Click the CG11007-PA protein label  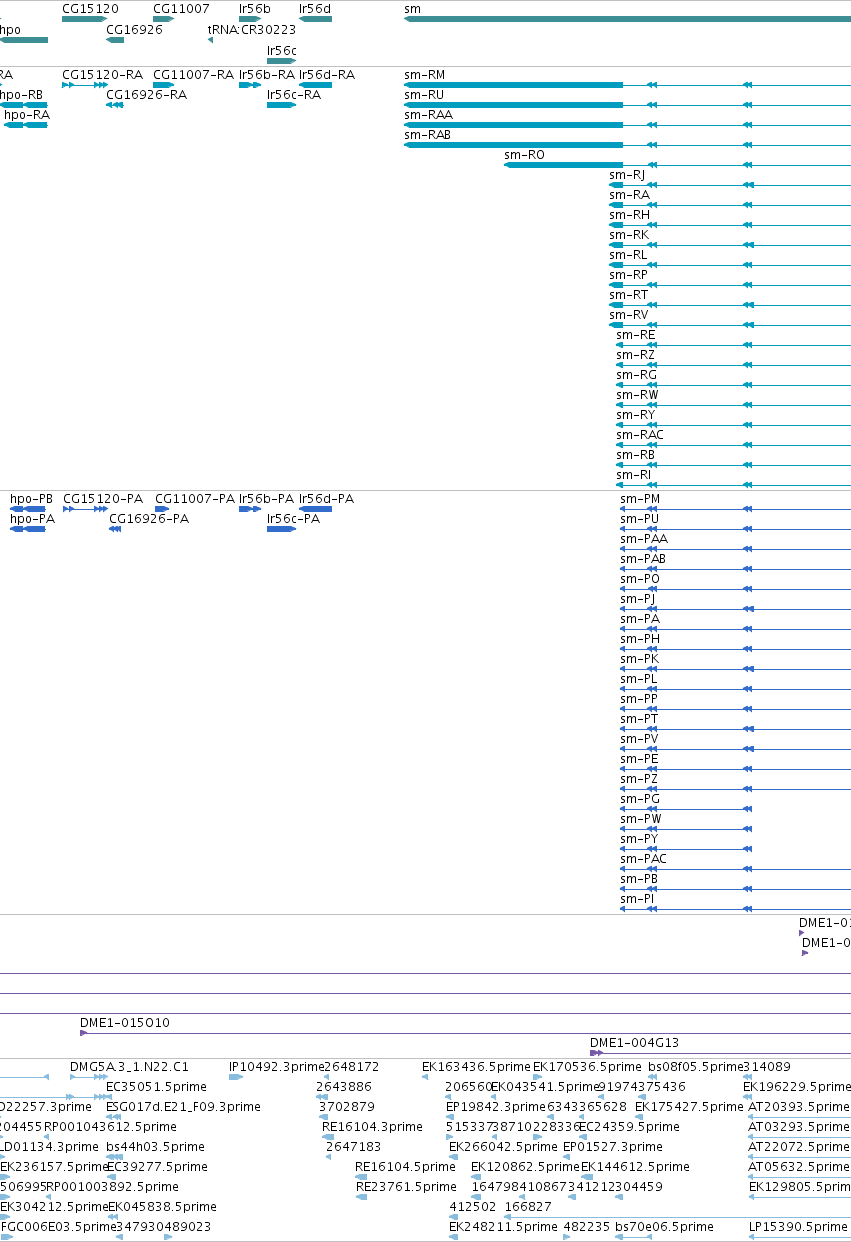coord(195,499)
